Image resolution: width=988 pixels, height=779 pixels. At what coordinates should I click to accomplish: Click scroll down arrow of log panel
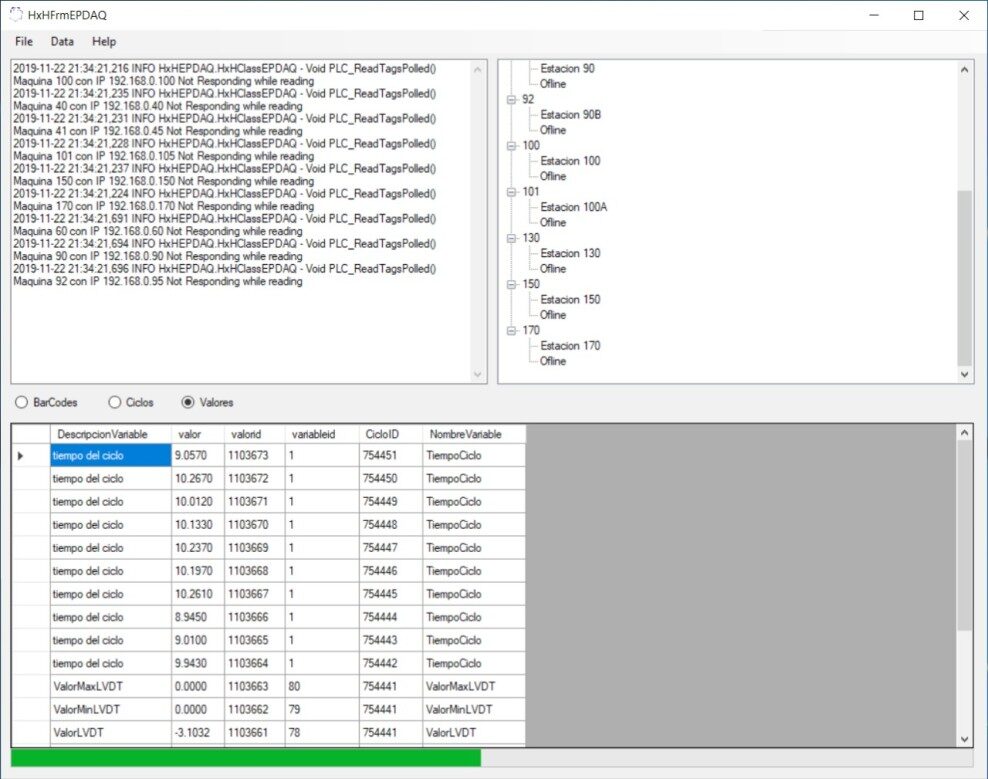coord(477,374)
